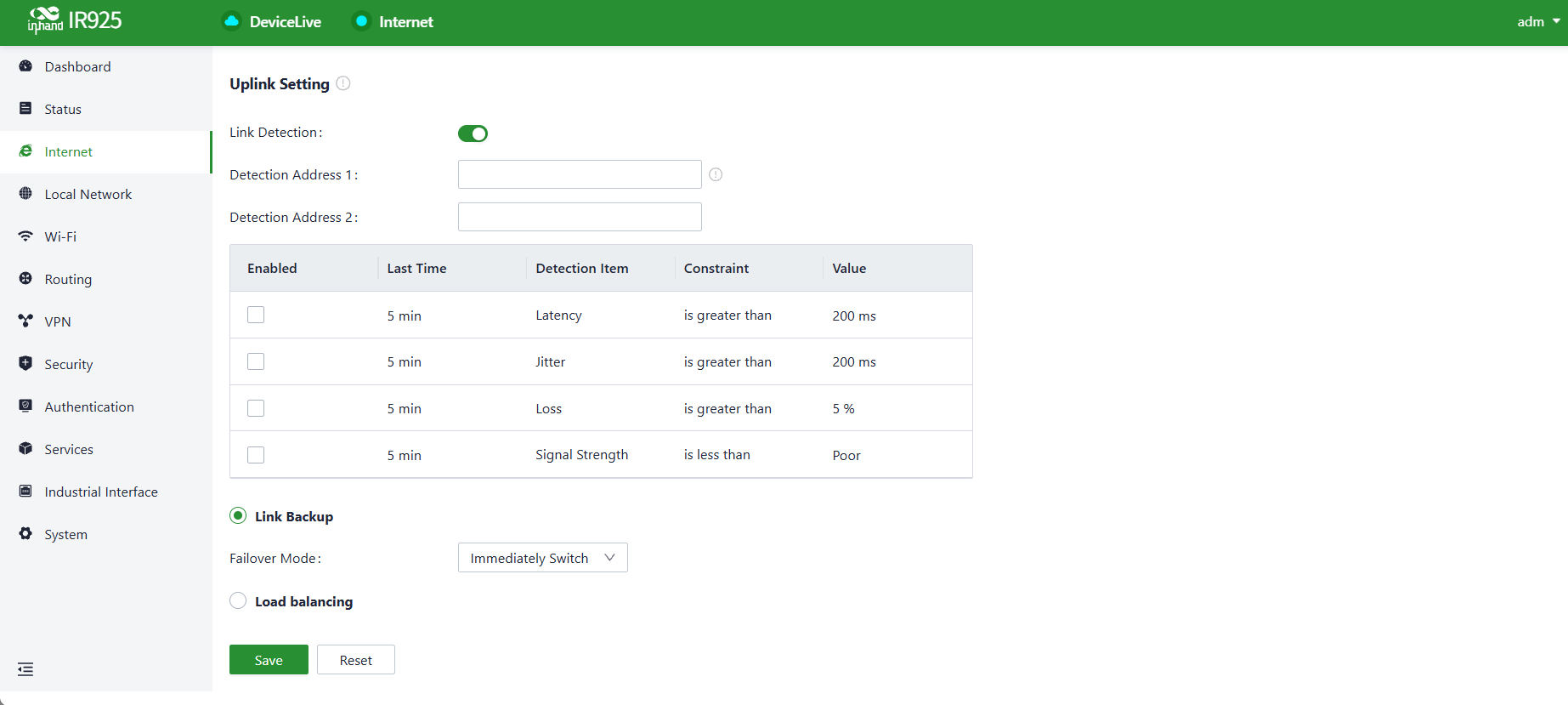
Task: Click the DeviceLive label in header
Action: [286, 21]
